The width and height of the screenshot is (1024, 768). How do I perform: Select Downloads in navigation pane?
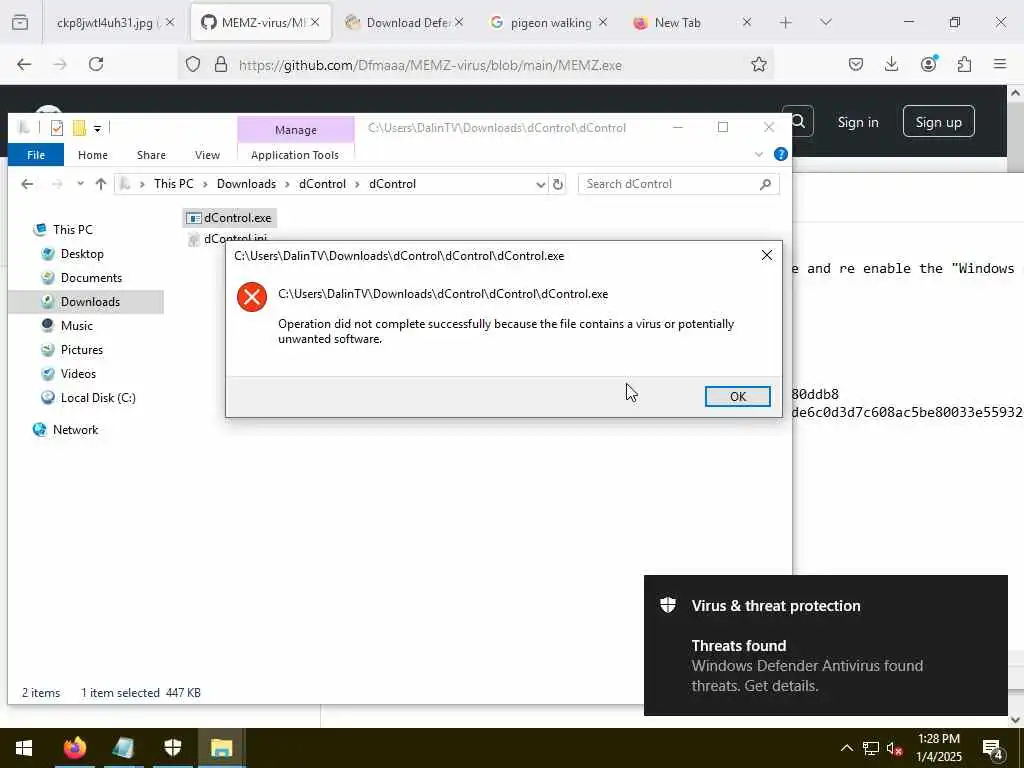pyautogui.click(x=90, y=302)
